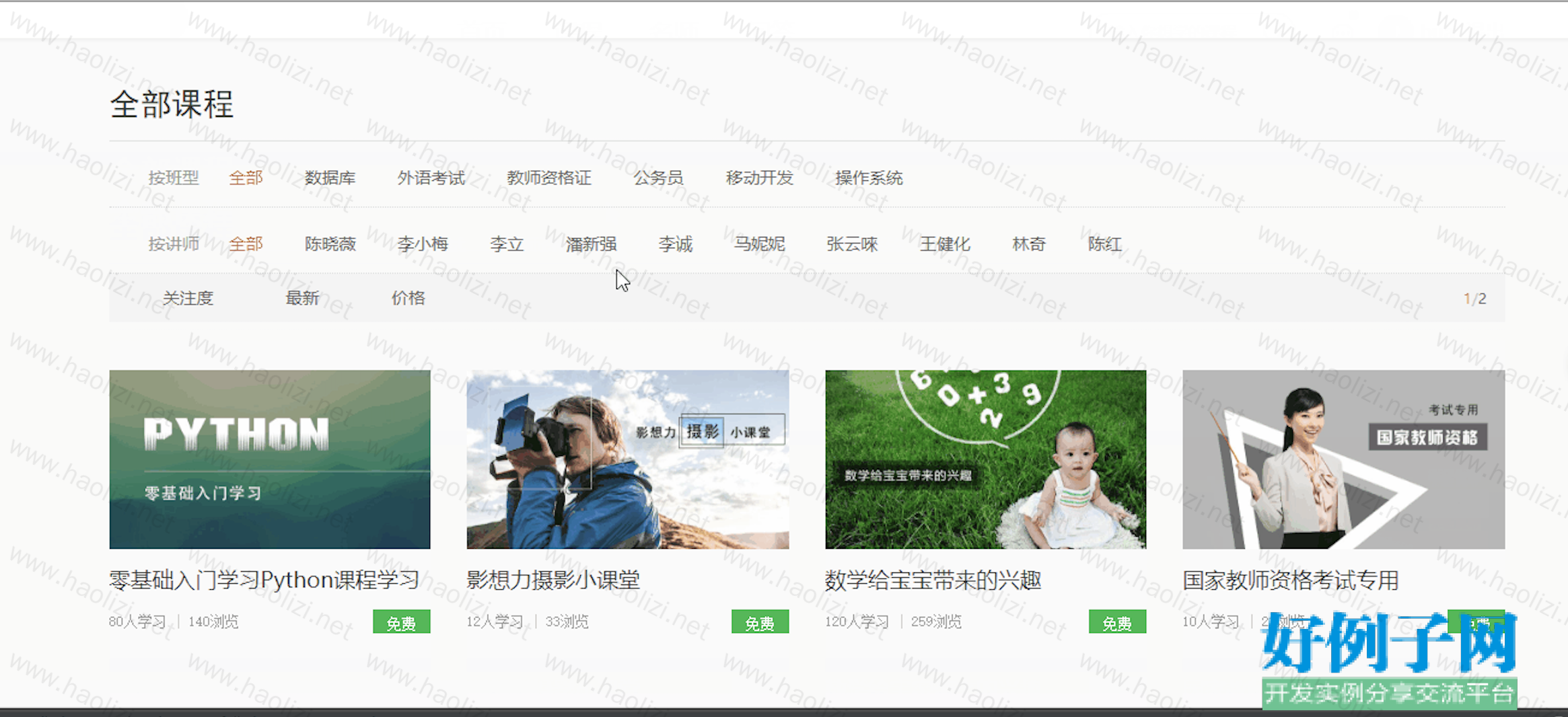Filter by teacher 王健化
The image size is (1568, 717).
pos(945,244)
